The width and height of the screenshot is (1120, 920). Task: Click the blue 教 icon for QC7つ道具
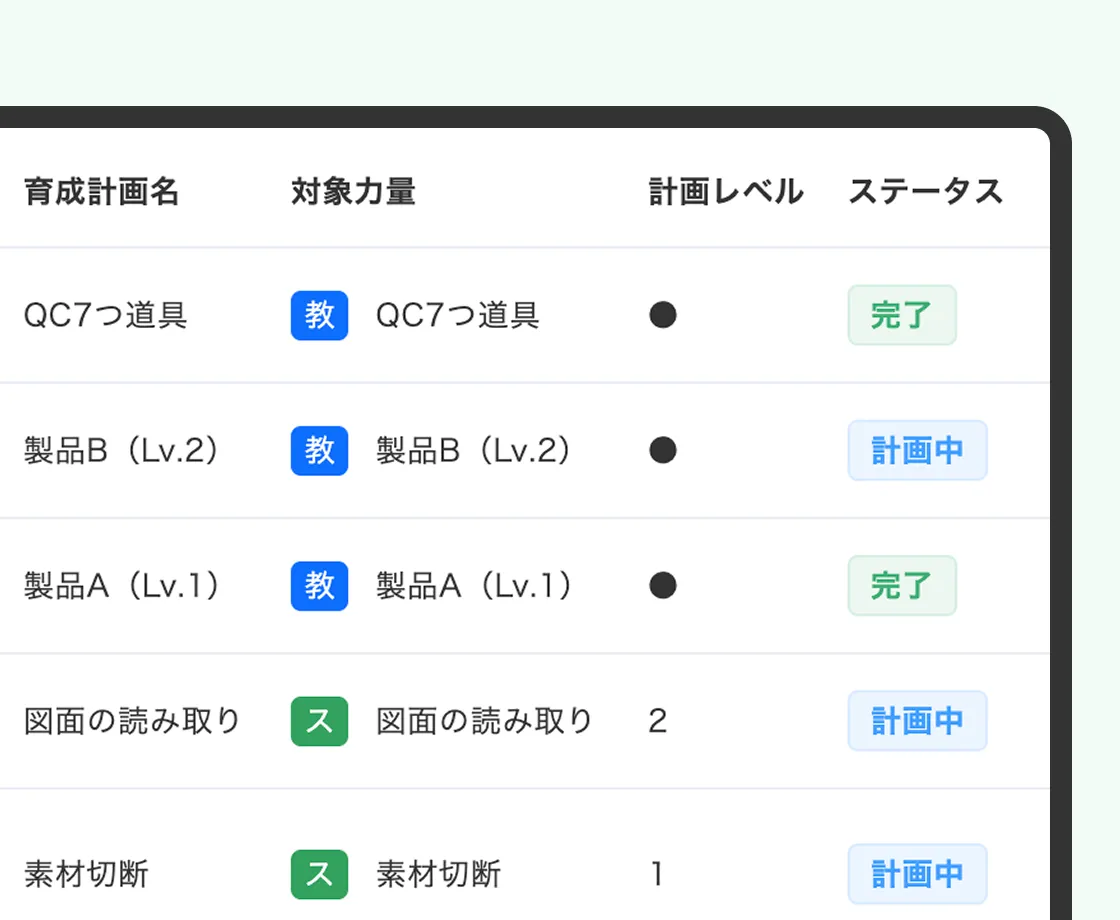coord(319,315)
